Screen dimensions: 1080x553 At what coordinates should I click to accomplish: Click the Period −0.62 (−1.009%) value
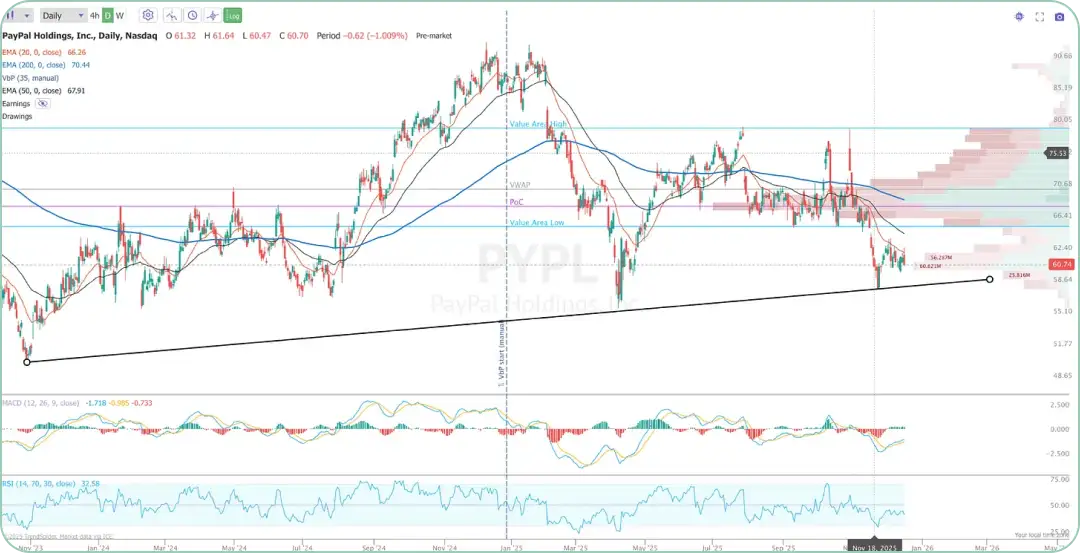click(x=362, y=35)
